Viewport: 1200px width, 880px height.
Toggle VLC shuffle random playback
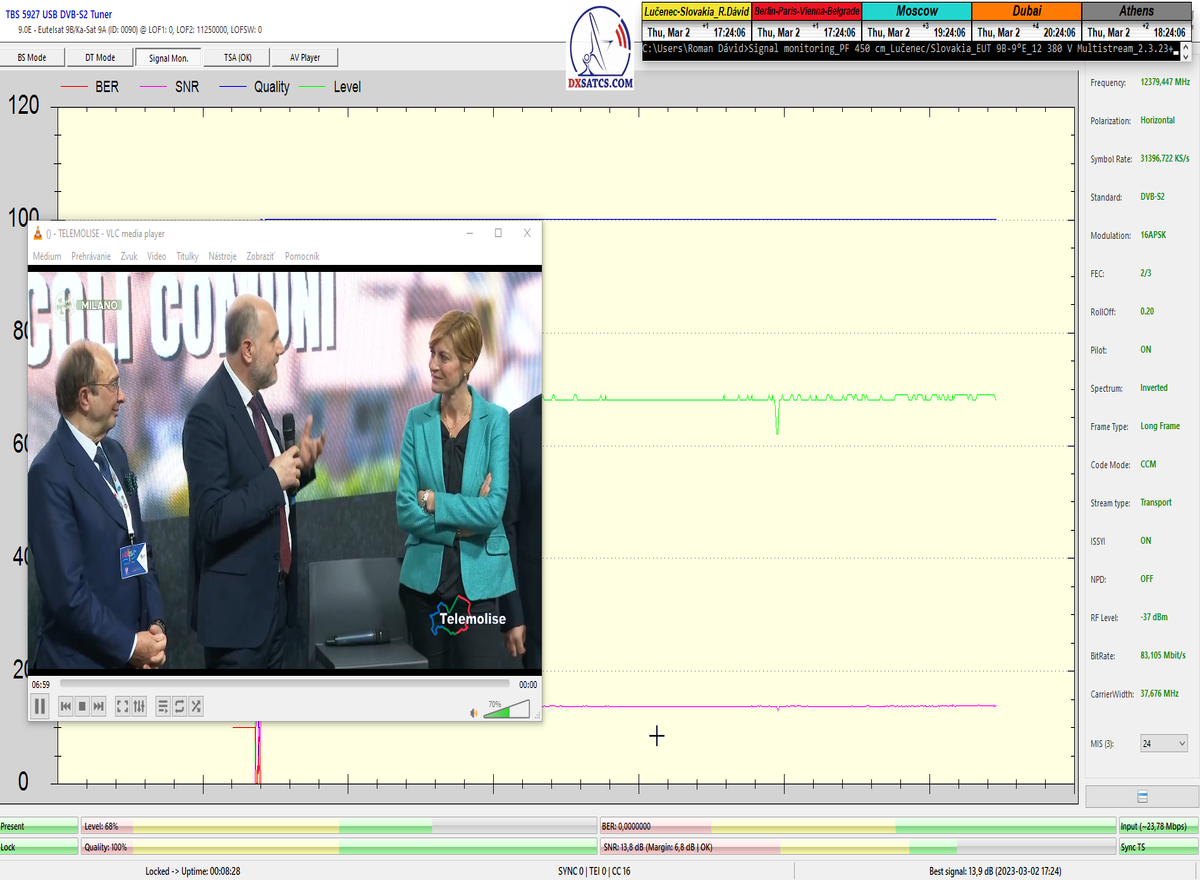click(197, 706)
